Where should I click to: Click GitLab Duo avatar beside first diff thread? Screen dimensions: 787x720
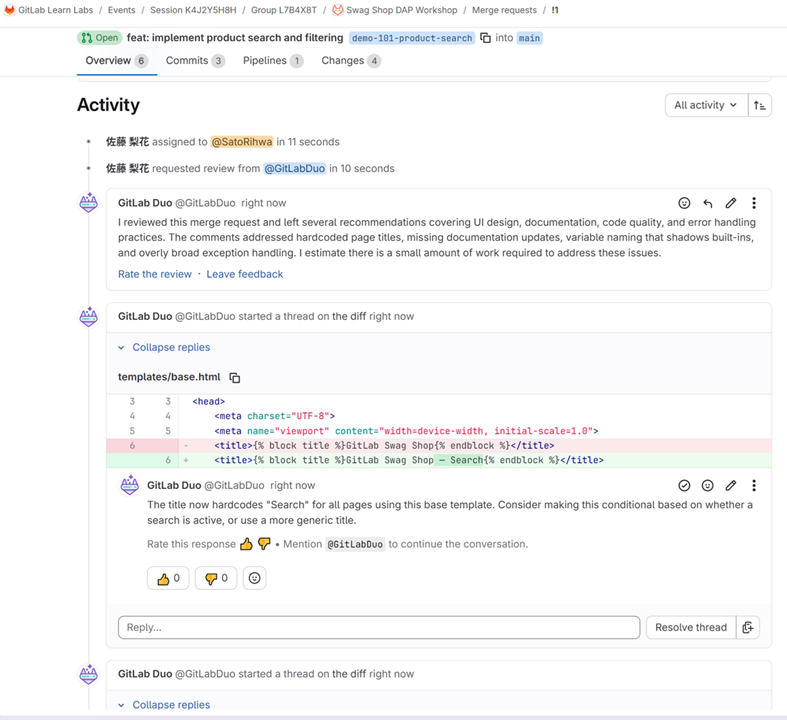(89, 317)
